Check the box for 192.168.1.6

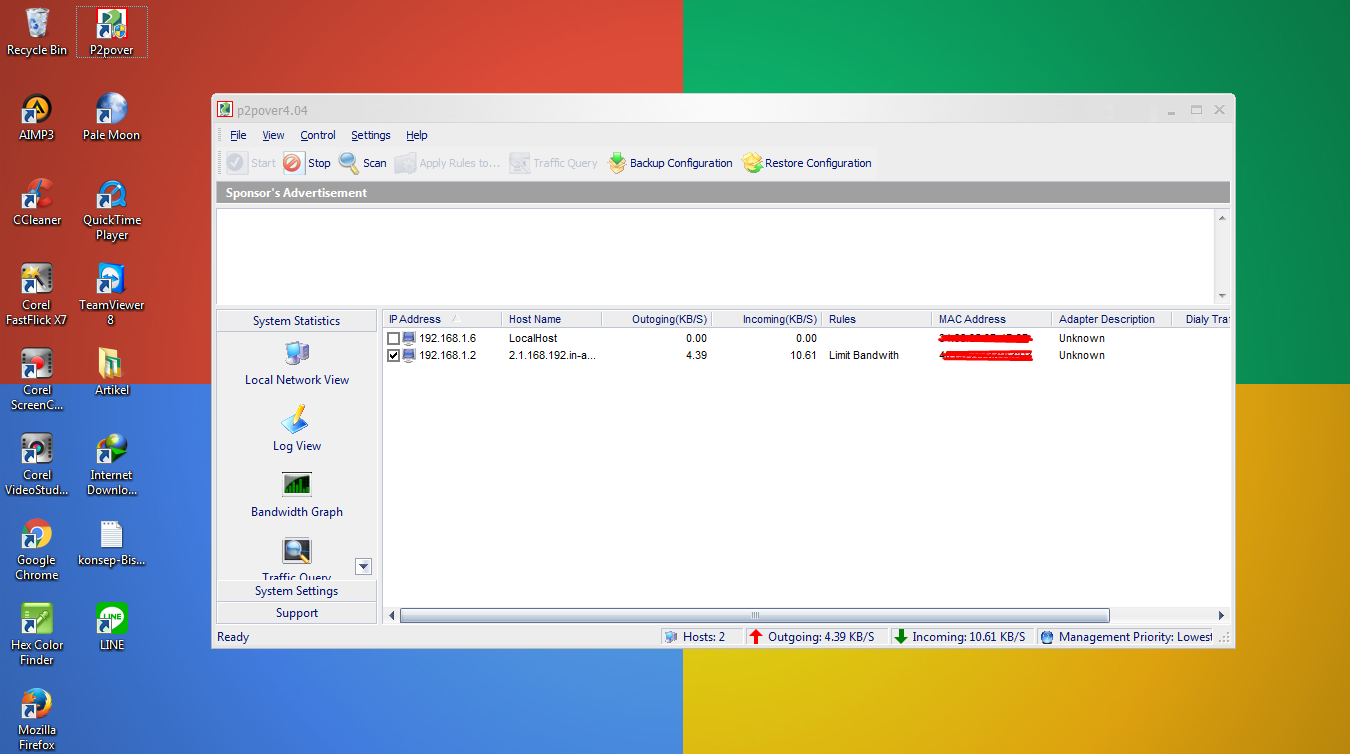(x=393, y=339)
